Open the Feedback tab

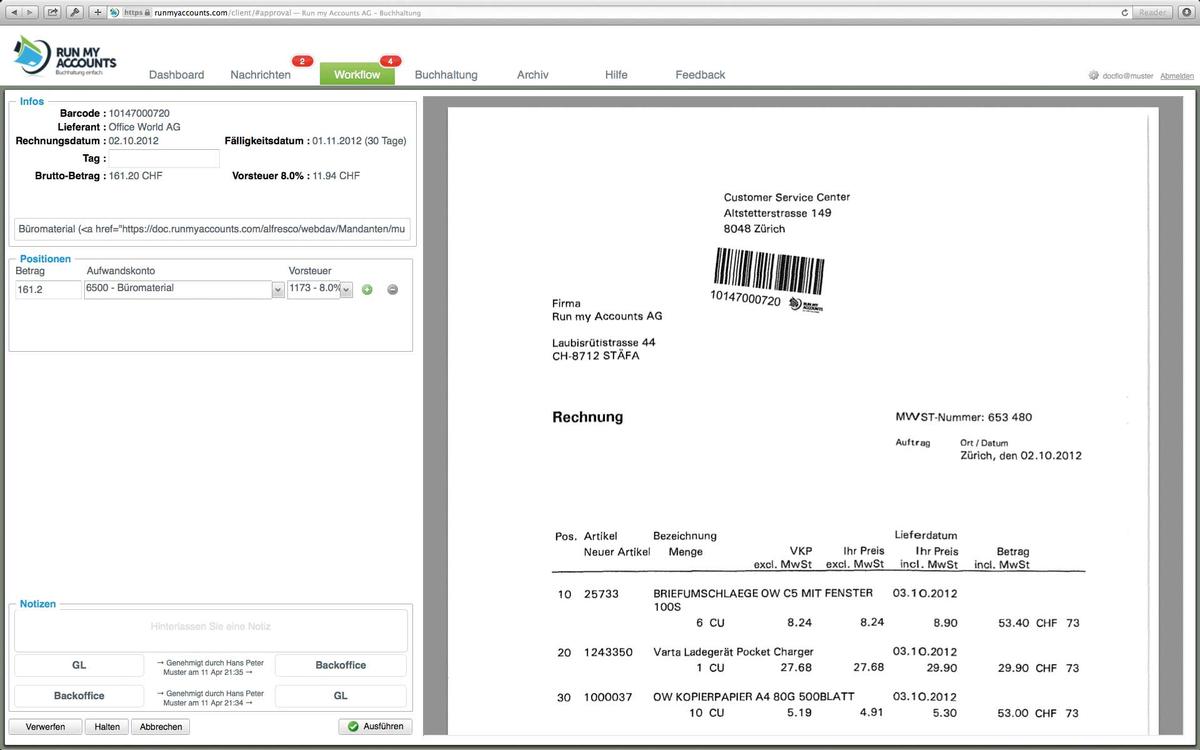(700, 75)
